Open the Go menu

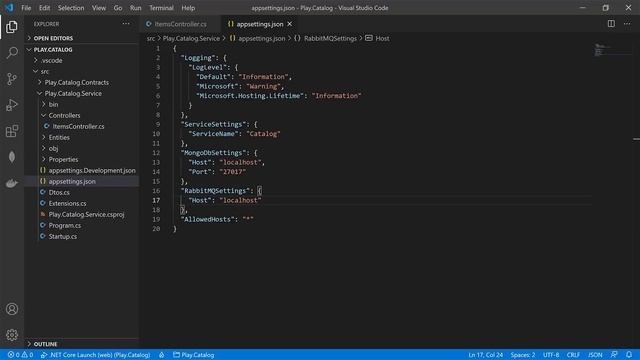(x=118, y=8)
